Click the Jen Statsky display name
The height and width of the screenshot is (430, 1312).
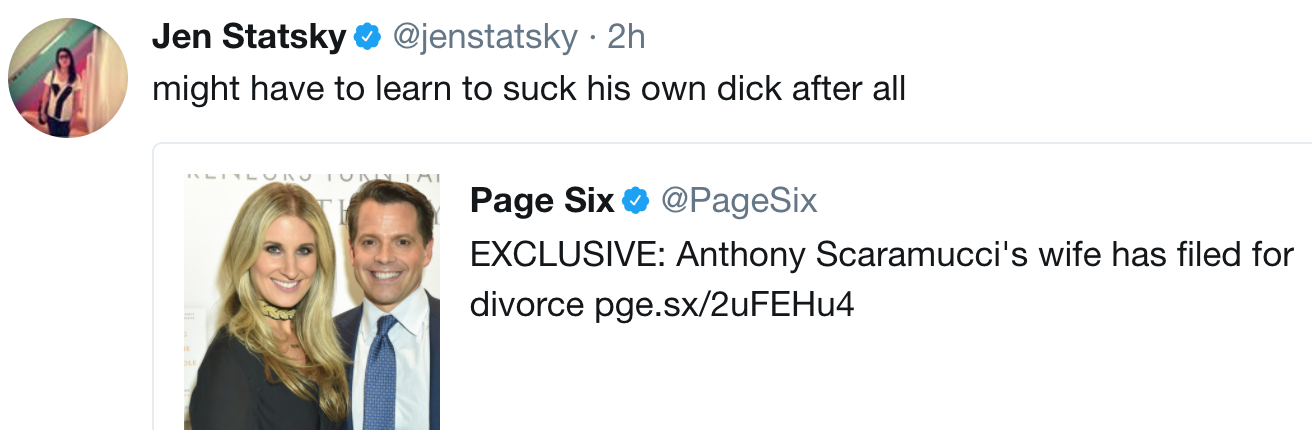coord(249,38)
